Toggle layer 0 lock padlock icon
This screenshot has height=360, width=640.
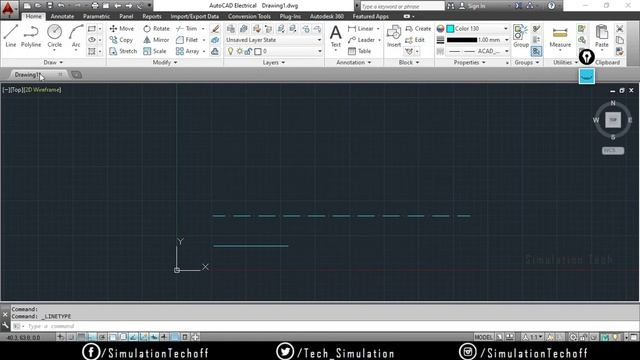[x=248, y=51]
